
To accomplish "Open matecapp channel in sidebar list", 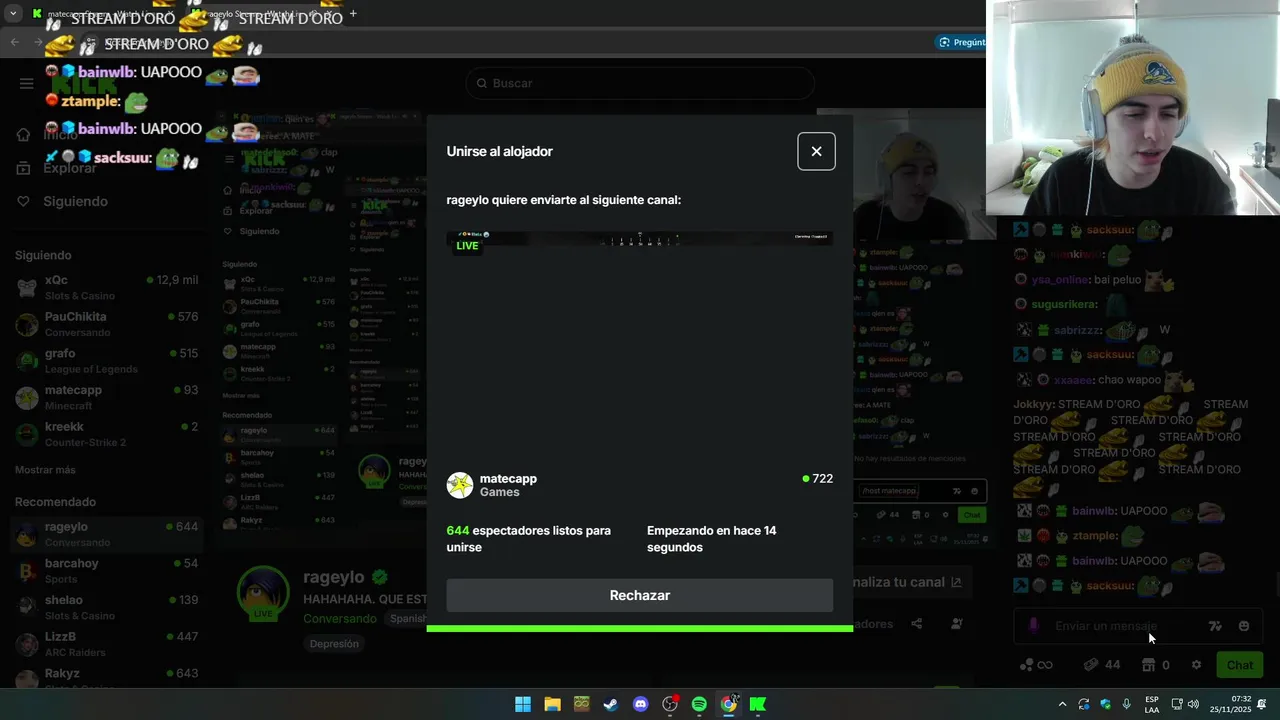I will tap(106, 397).
